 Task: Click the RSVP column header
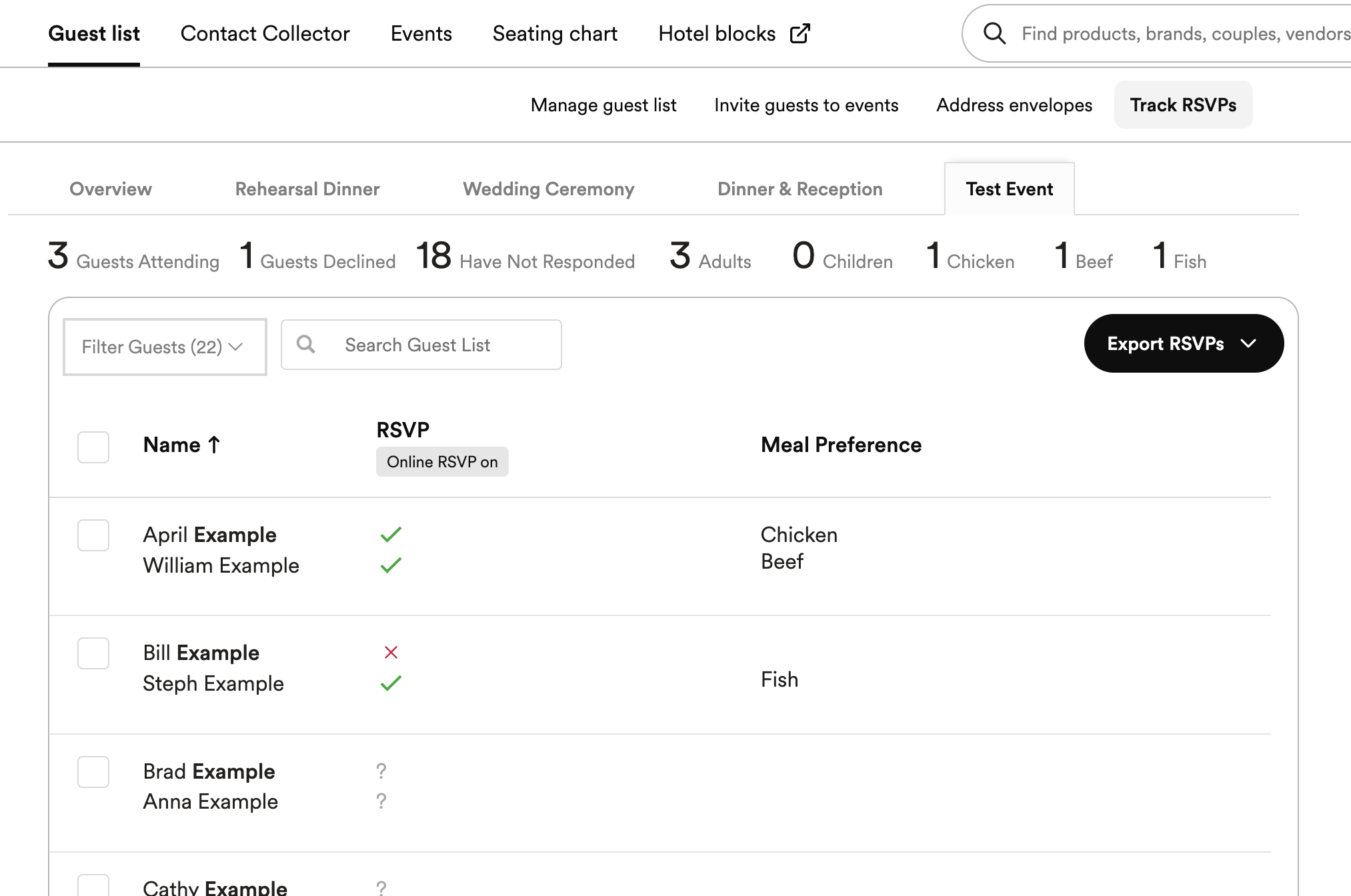pyautogui.click(x=403, y=430)
